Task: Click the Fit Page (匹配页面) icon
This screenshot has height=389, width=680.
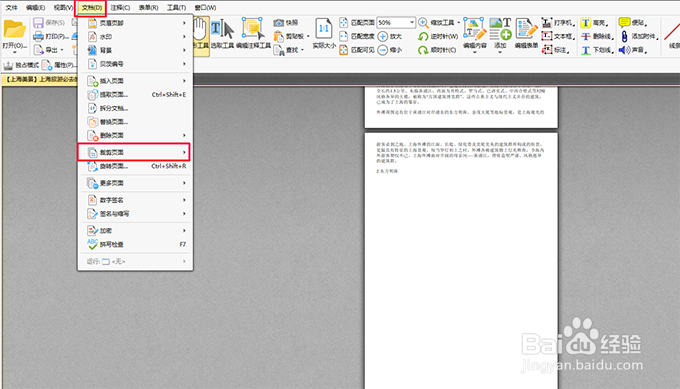Action: (x=343, y=23)
